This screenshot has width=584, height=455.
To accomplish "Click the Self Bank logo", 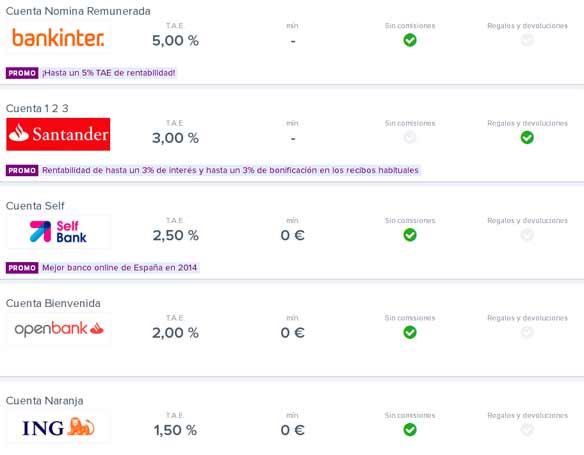I will coord(58,232).
